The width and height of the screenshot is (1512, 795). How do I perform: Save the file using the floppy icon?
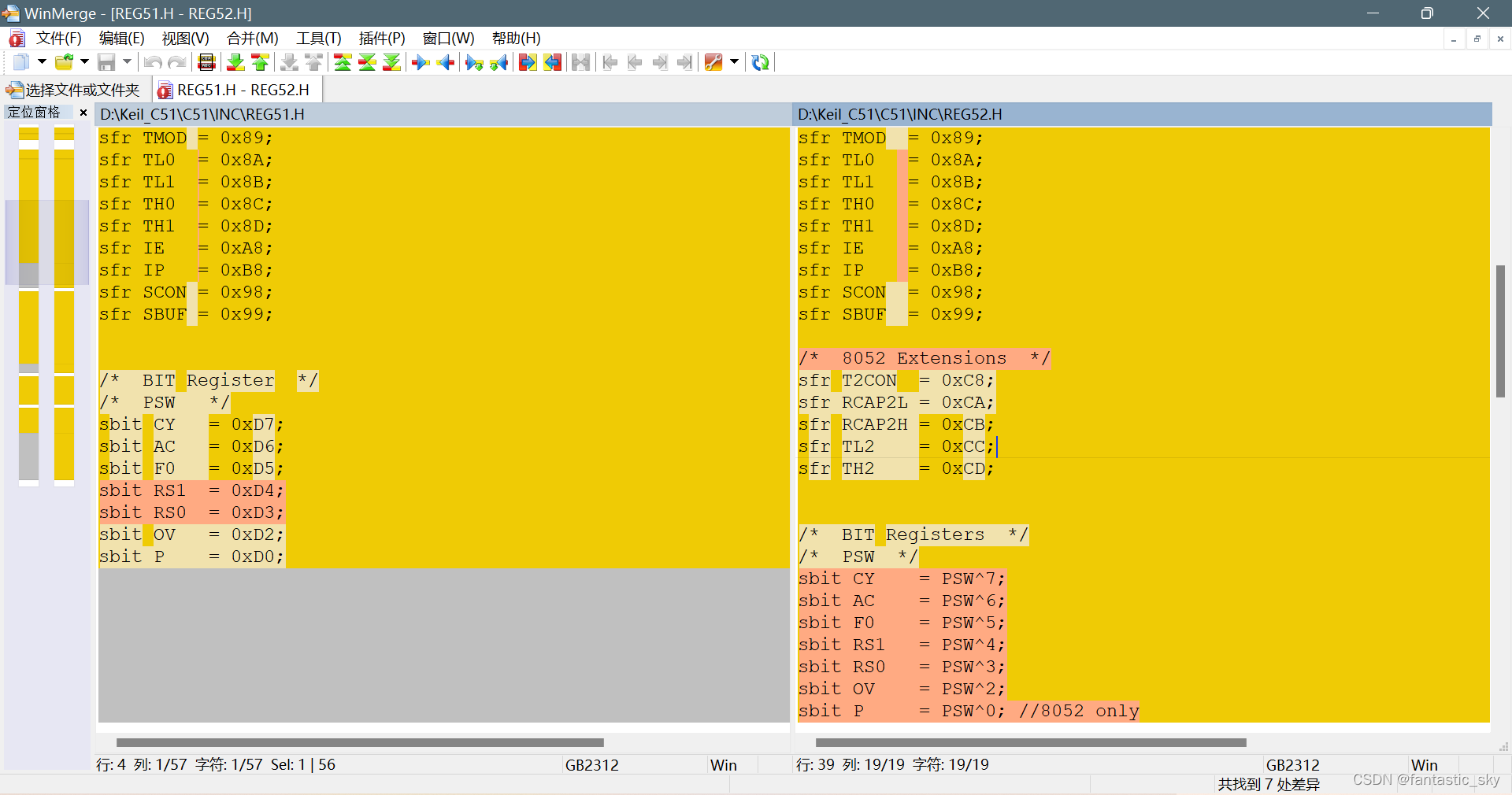[x=106, y=62]
